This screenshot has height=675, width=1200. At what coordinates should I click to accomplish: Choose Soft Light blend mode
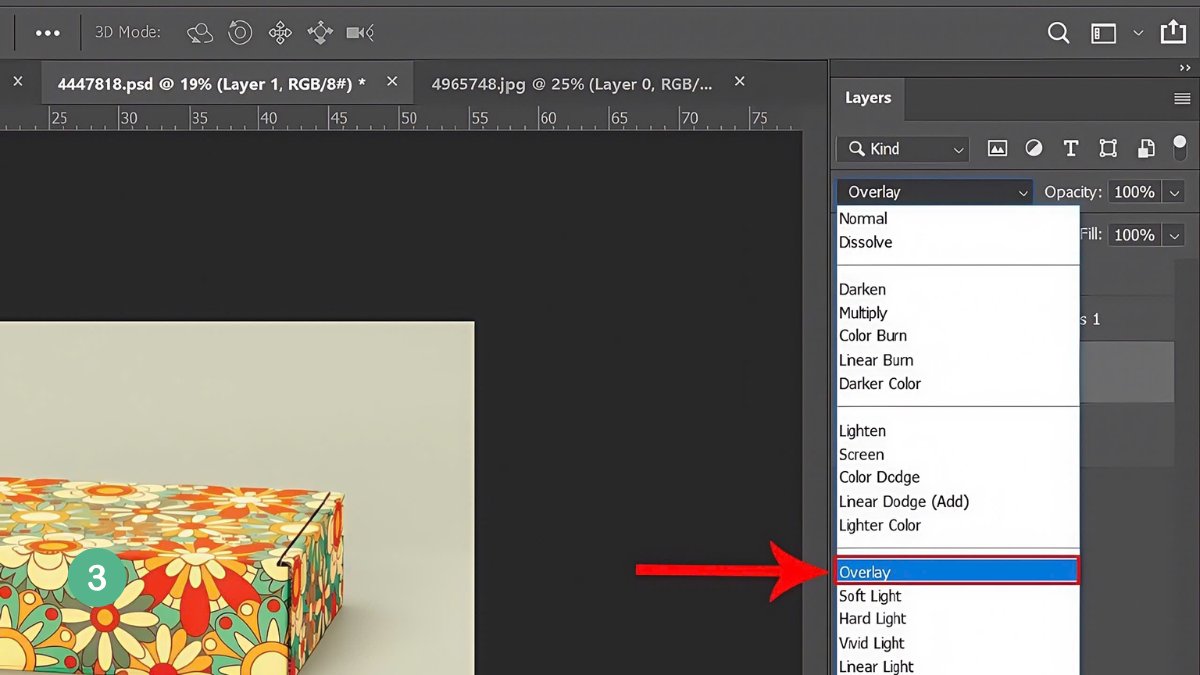[x=869, y=595]
